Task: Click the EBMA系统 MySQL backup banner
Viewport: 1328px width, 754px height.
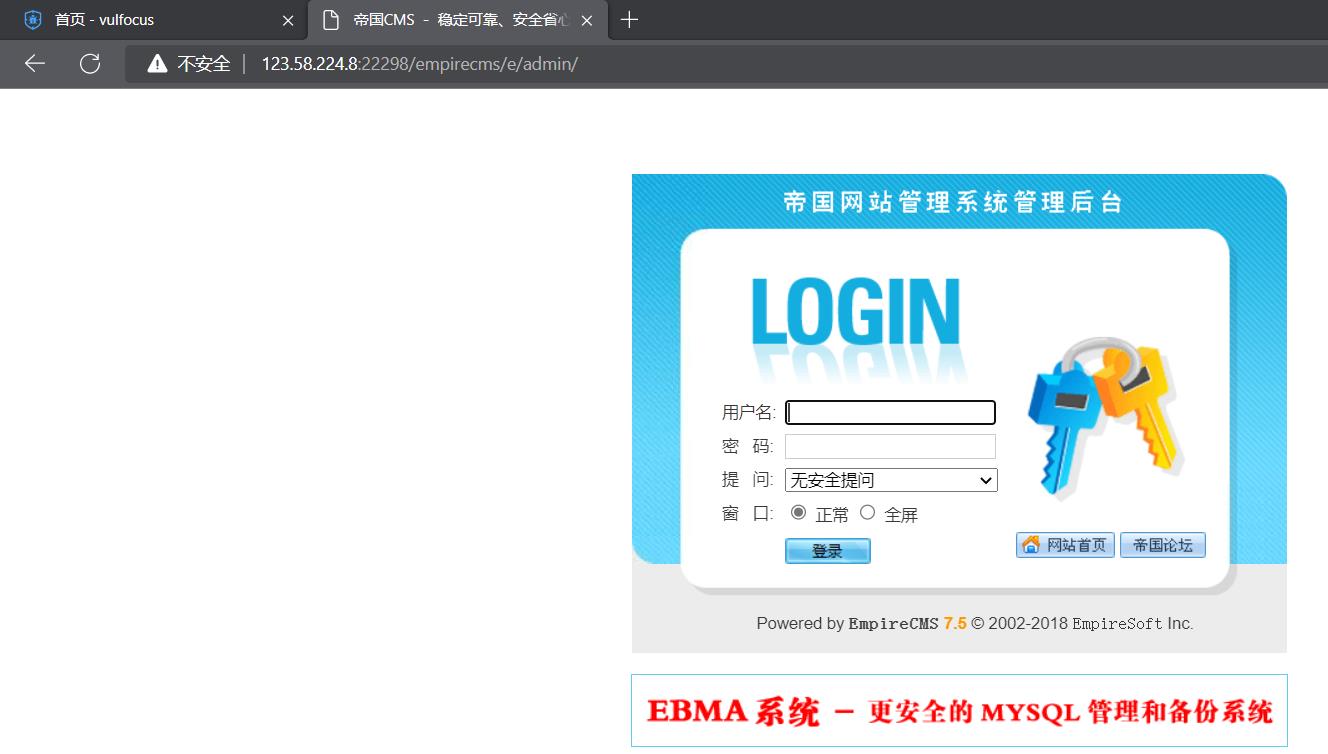Action: [x=959, y=711]
